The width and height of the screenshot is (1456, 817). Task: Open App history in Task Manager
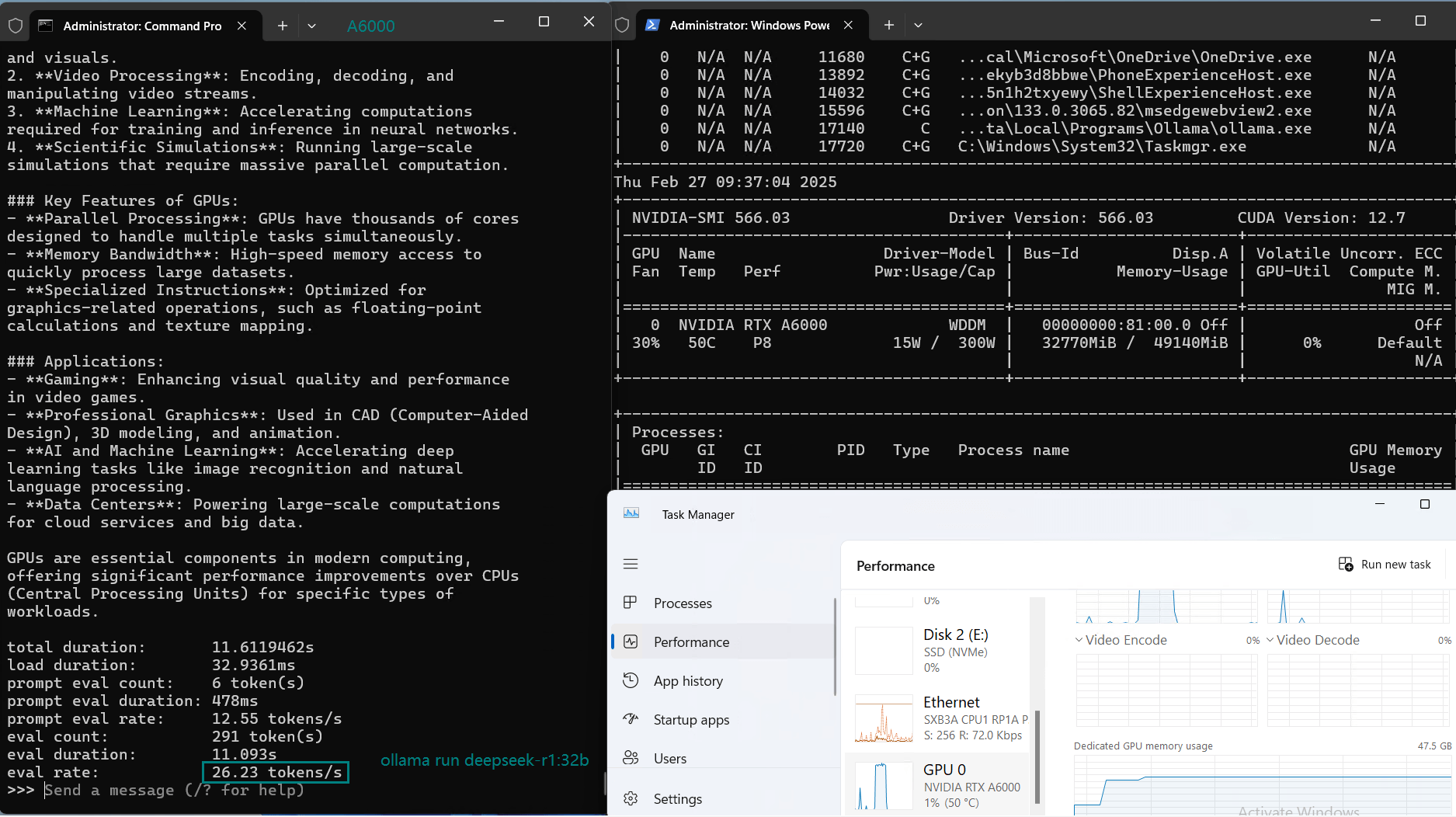(x=722, y=680)
